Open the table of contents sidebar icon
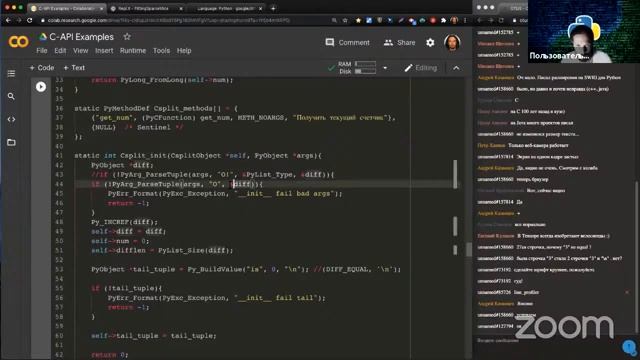The image size is (640, 360). click(11, 73)
